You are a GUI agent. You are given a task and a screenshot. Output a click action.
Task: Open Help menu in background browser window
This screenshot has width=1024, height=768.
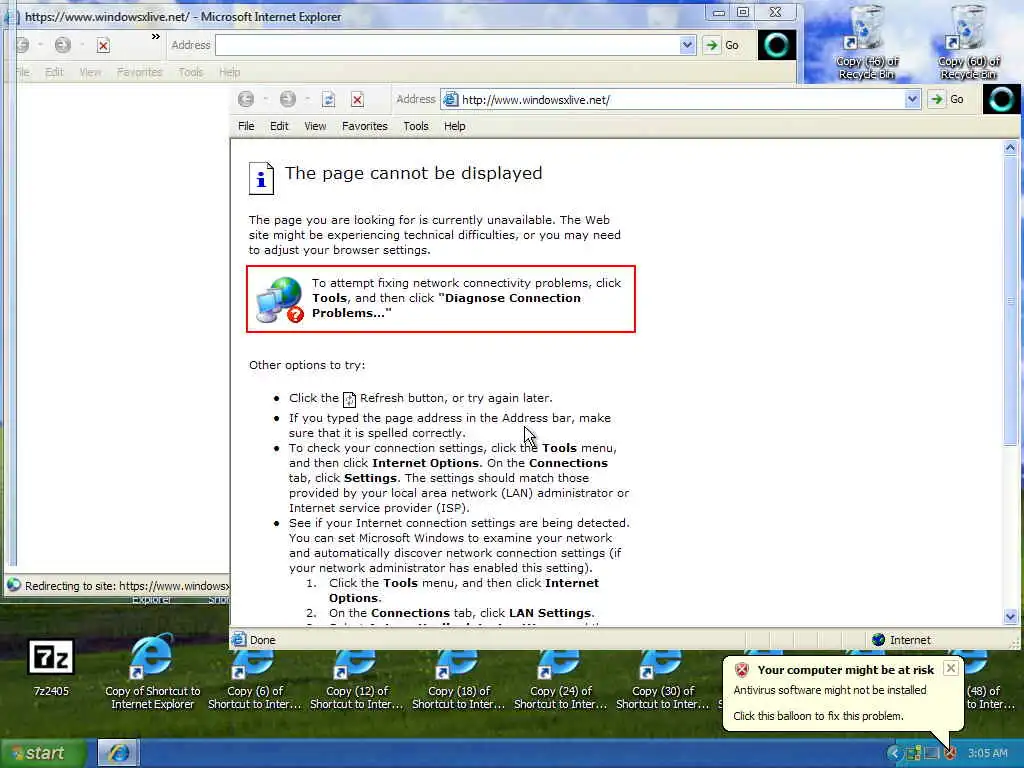point(229,72)
